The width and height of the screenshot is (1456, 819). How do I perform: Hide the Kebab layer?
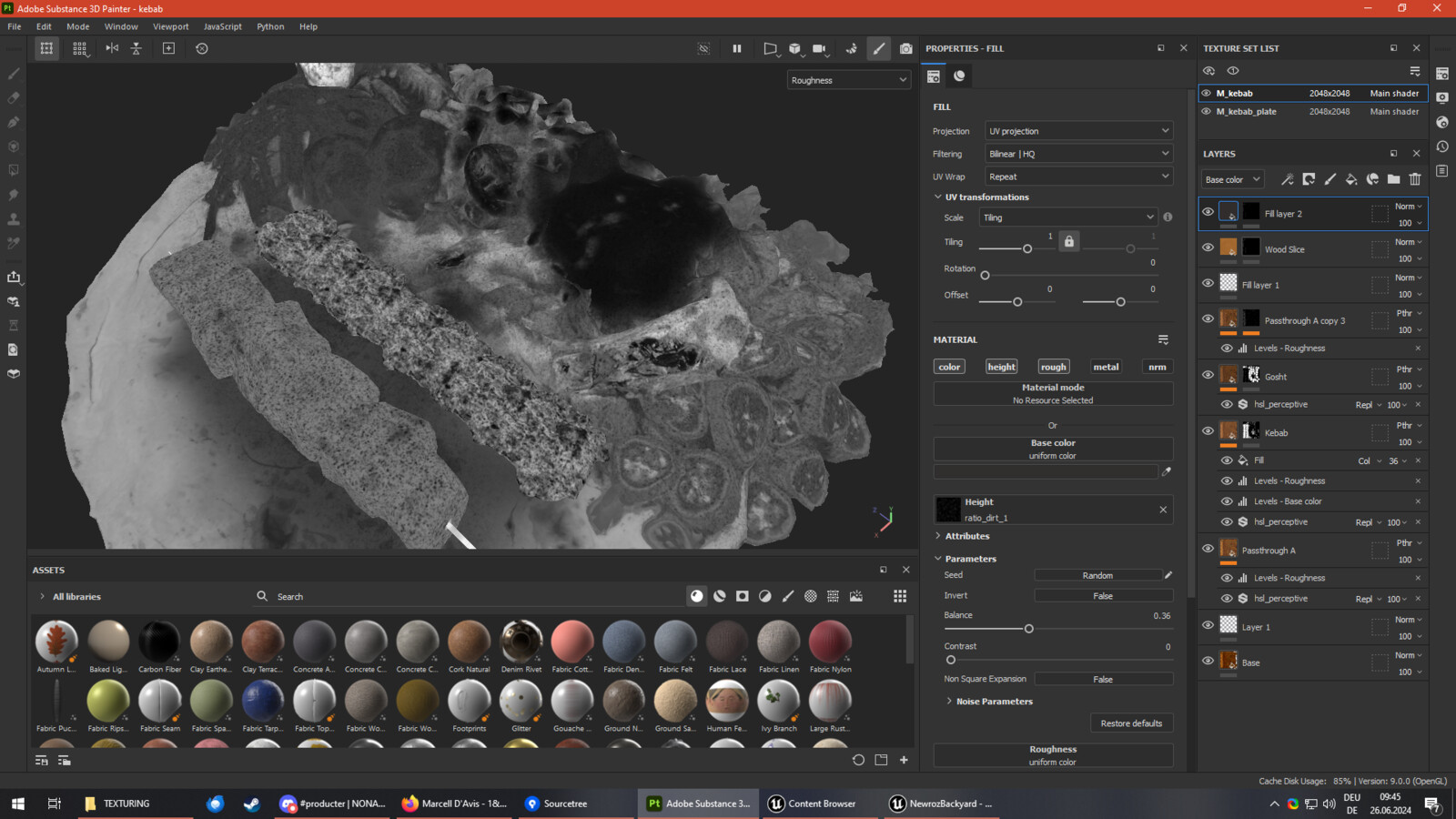click(1208, 431)
